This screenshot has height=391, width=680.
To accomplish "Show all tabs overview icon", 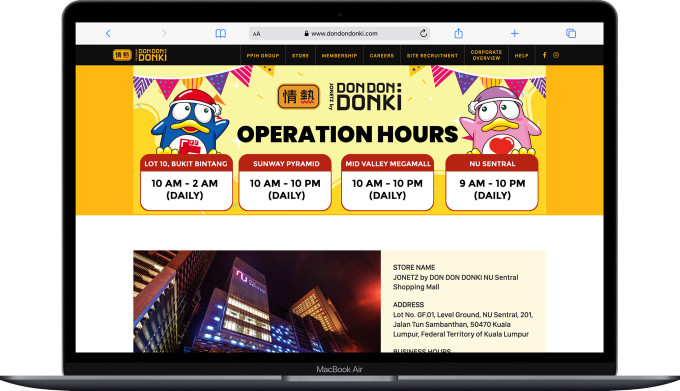I will click(571, 33).
